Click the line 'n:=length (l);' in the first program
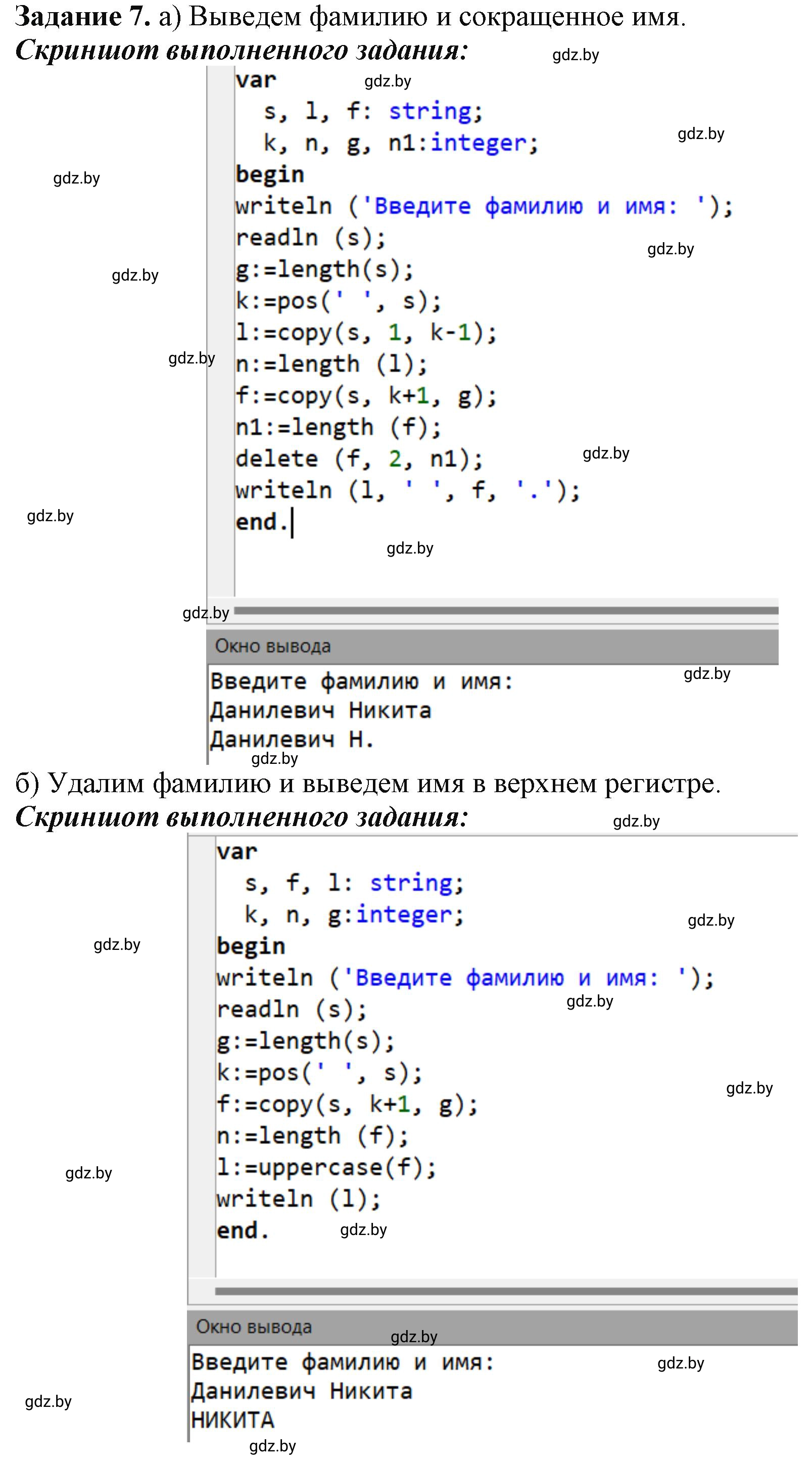 click(x=331, y=364)
